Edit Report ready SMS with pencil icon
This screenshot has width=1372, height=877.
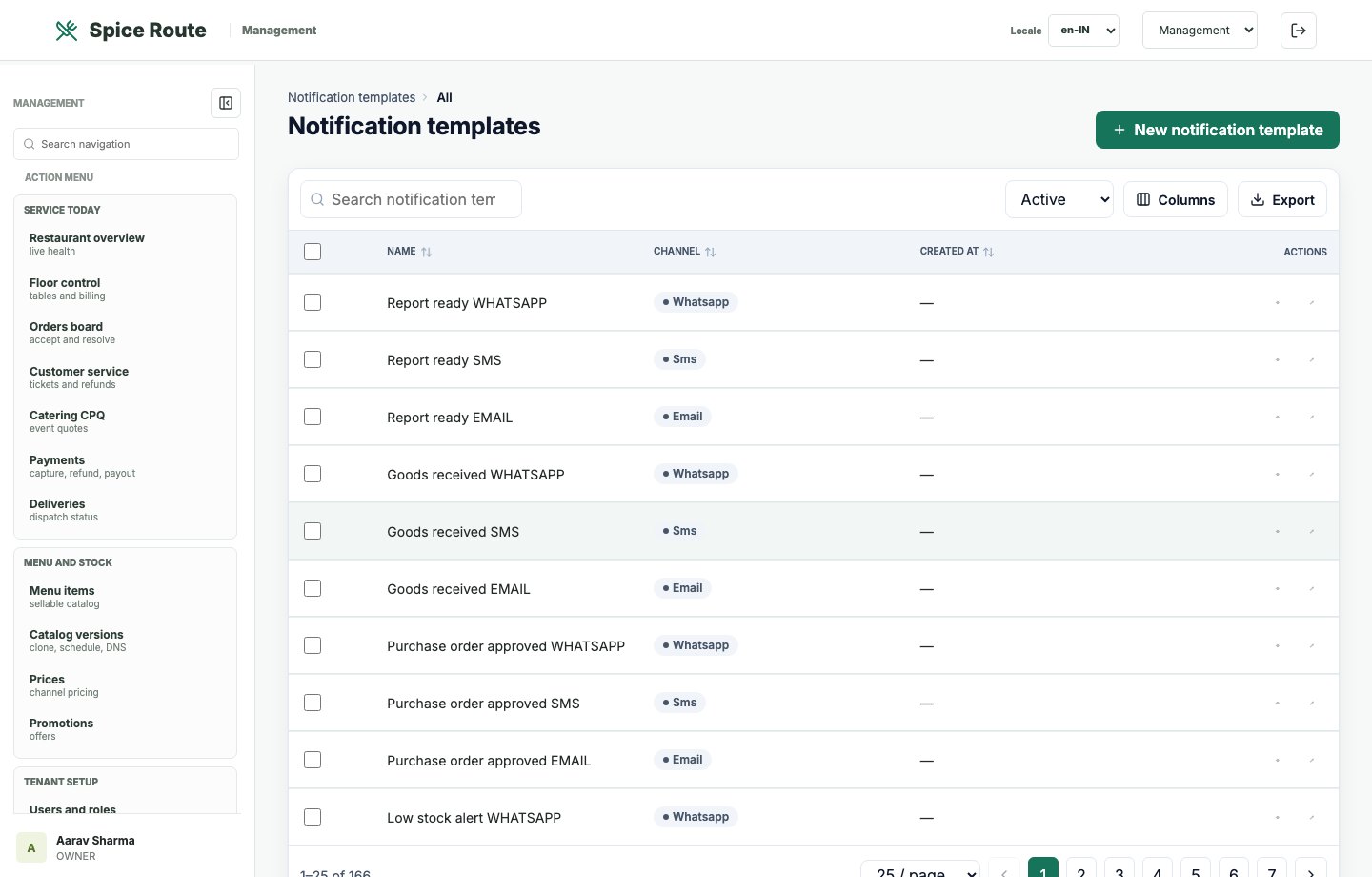coord(1312,359)
